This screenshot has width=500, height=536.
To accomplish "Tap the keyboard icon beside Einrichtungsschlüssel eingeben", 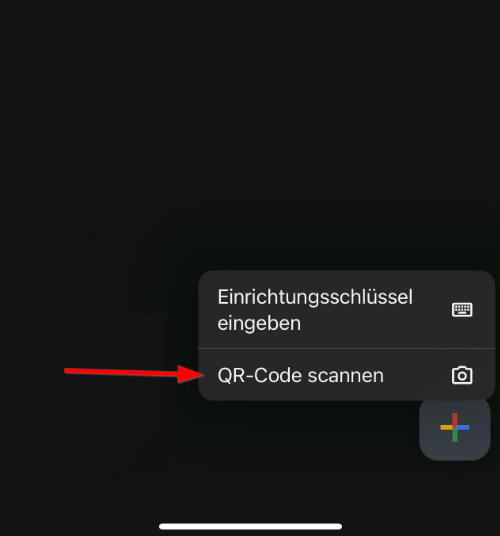I will pyautogui.click(x=462, y=310).
